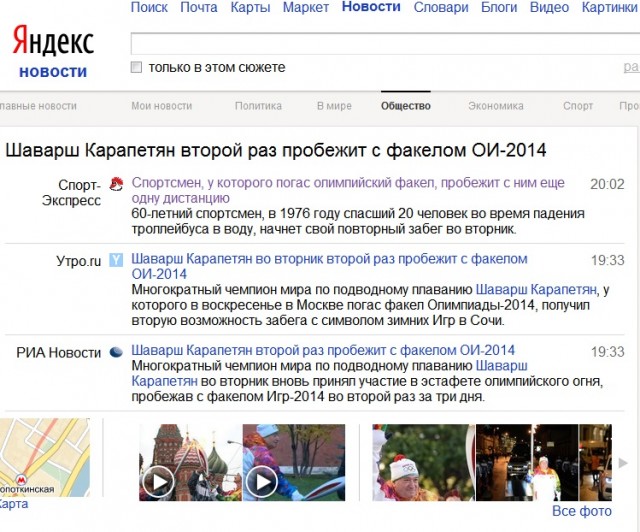
Task: Switch to the В мире tab
Action: coord(334,106)
